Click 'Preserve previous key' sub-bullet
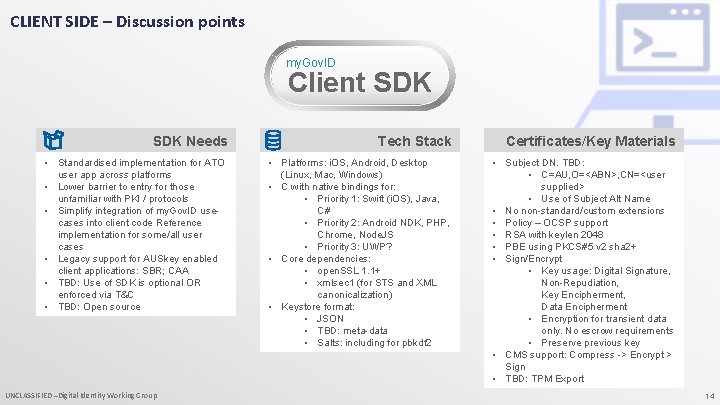This screenshot has height=405, width=720. [x=591, y=343]
